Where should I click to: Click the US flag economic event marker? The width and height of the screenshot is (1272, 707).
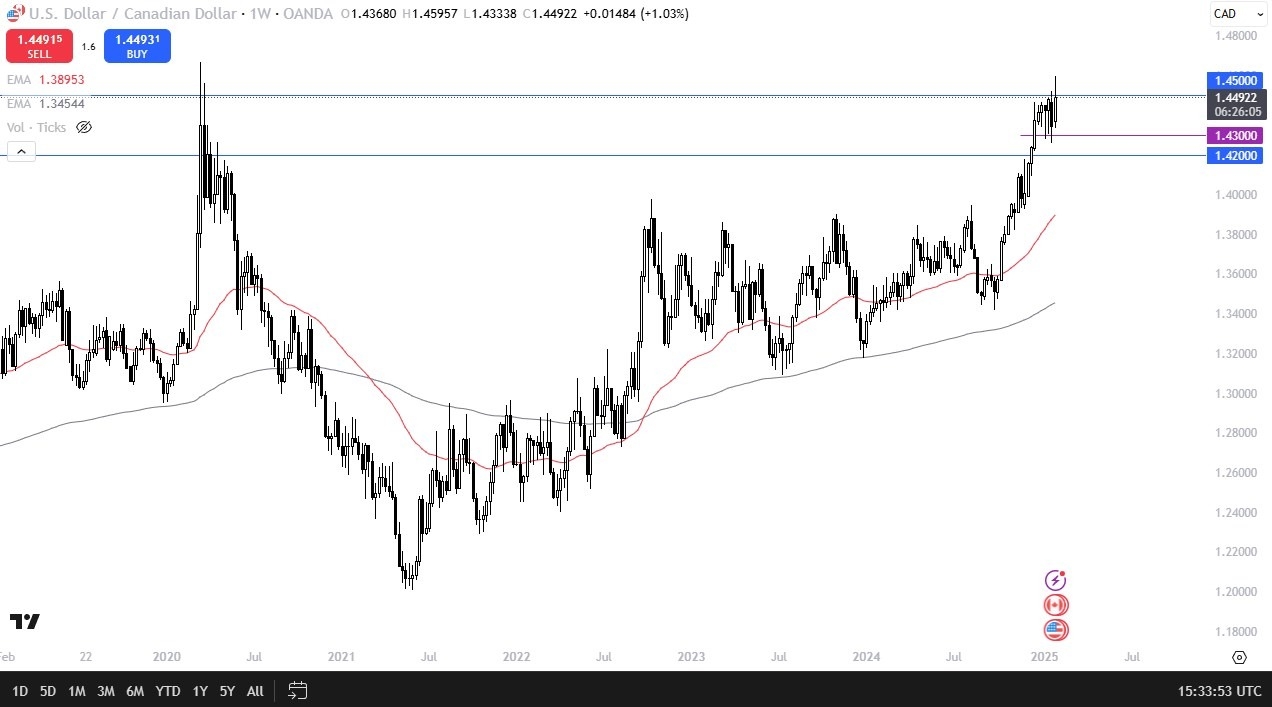tap(1055, 630)
